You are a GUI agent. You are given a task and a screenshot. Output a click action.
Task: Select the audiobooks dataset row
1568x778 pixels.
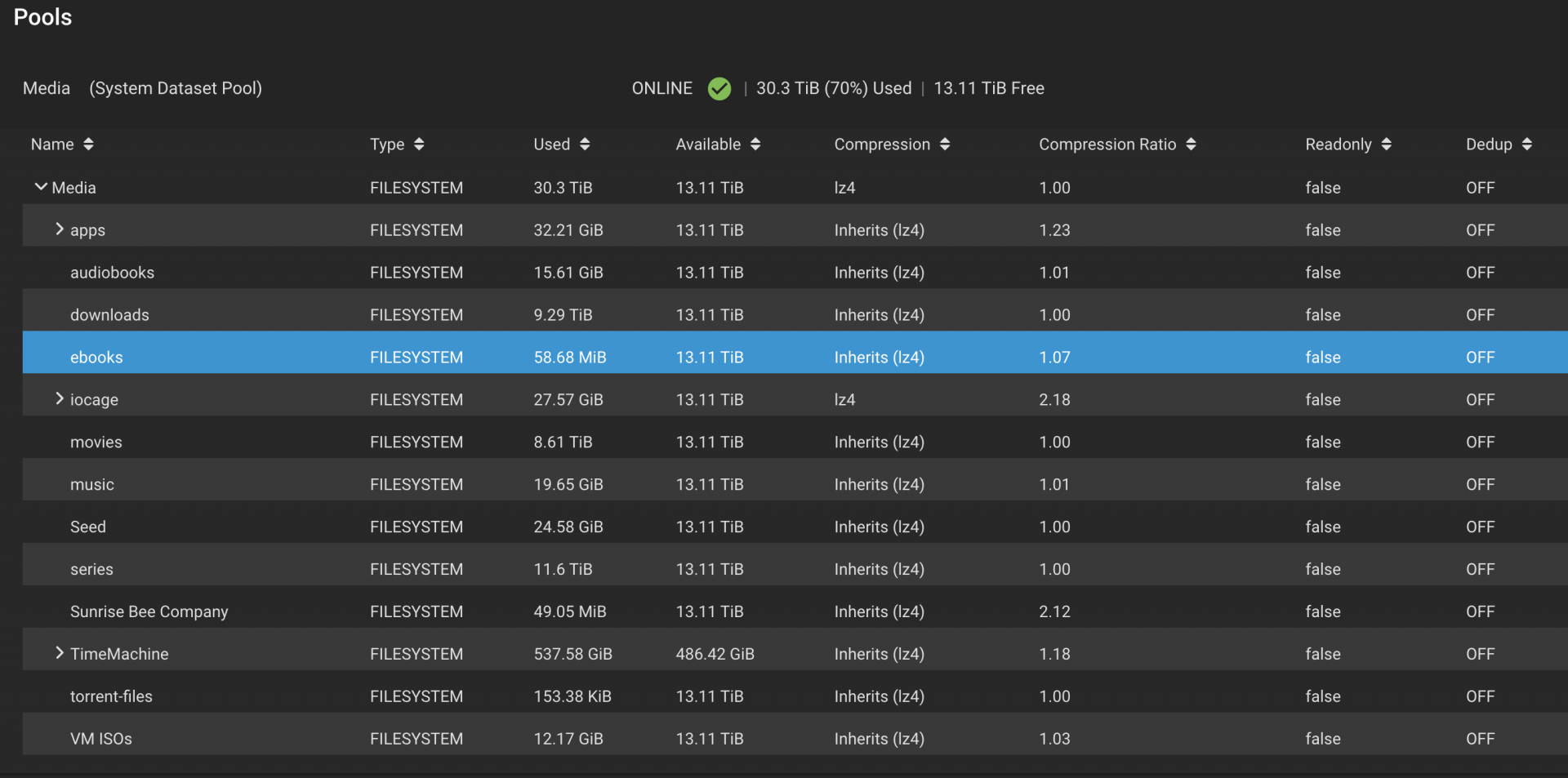pyautogui.click(x=795, y=273)
